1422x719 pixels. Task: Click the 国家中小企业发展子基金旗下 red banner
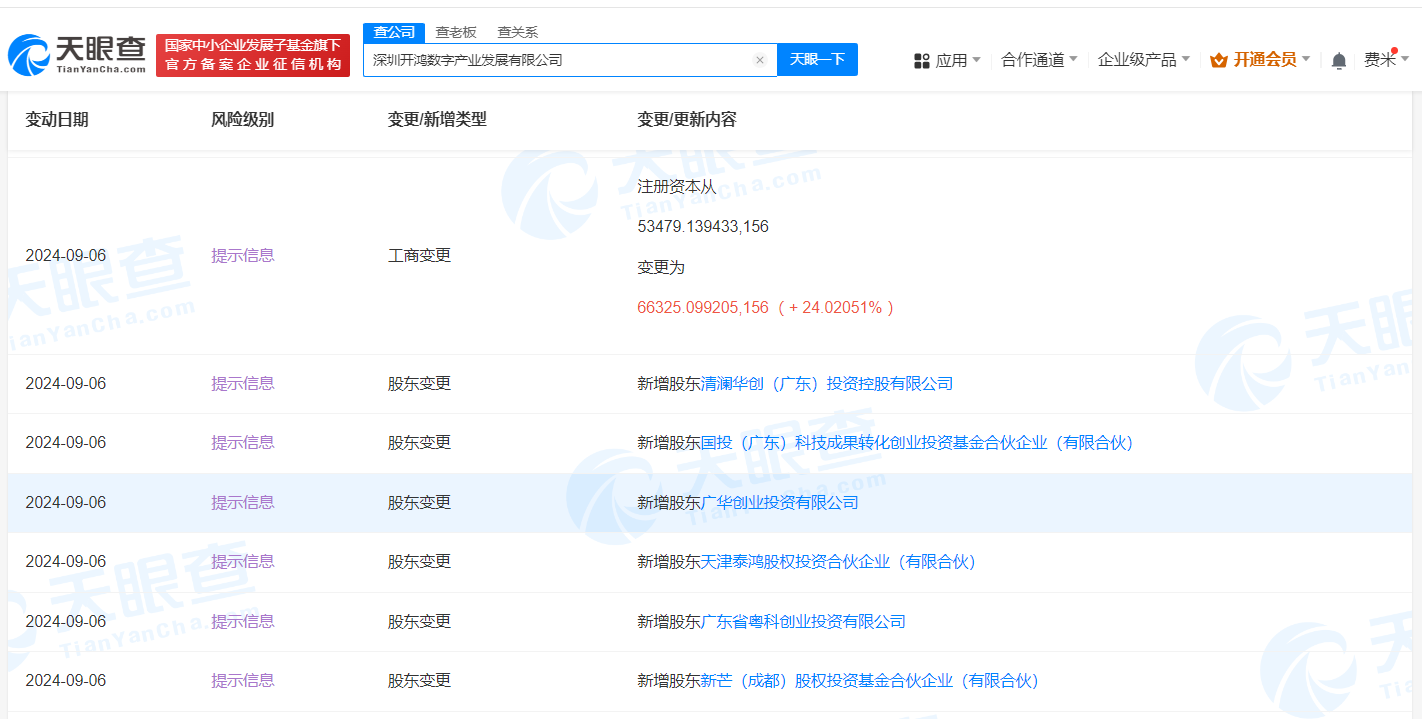pyautogui.click(x=253, y=55)
